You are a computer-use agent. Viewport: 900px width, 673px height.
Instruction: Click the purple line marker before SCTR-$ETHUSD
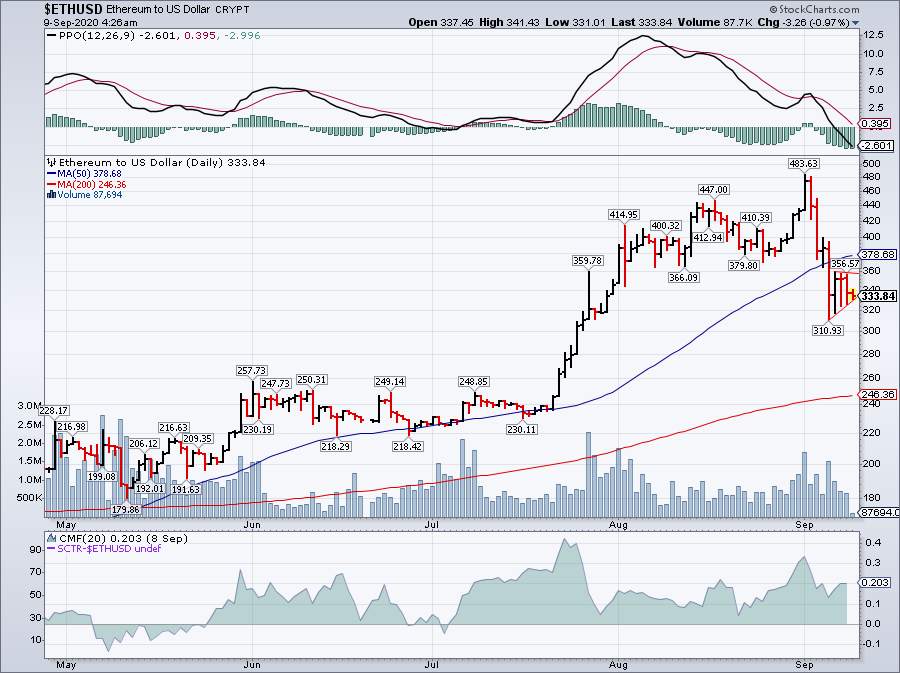tap(51, 548)
